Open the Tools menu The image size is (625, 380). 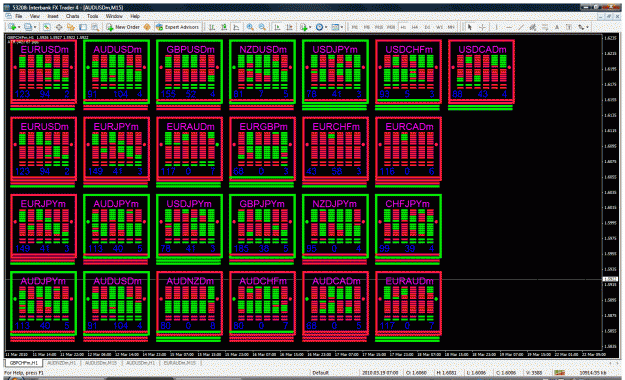point(92,16)
